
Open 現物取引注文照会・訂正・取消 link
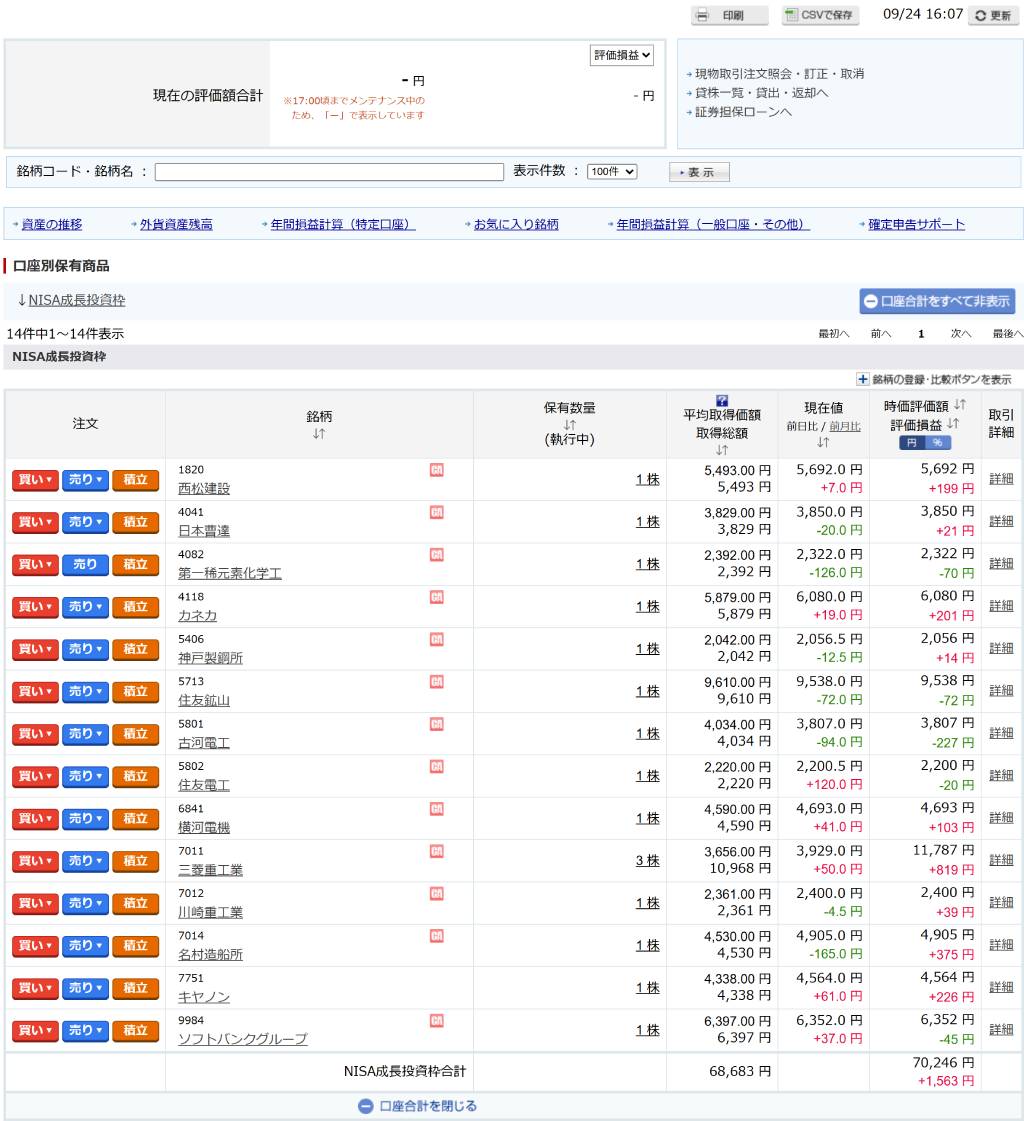(779, 74)
